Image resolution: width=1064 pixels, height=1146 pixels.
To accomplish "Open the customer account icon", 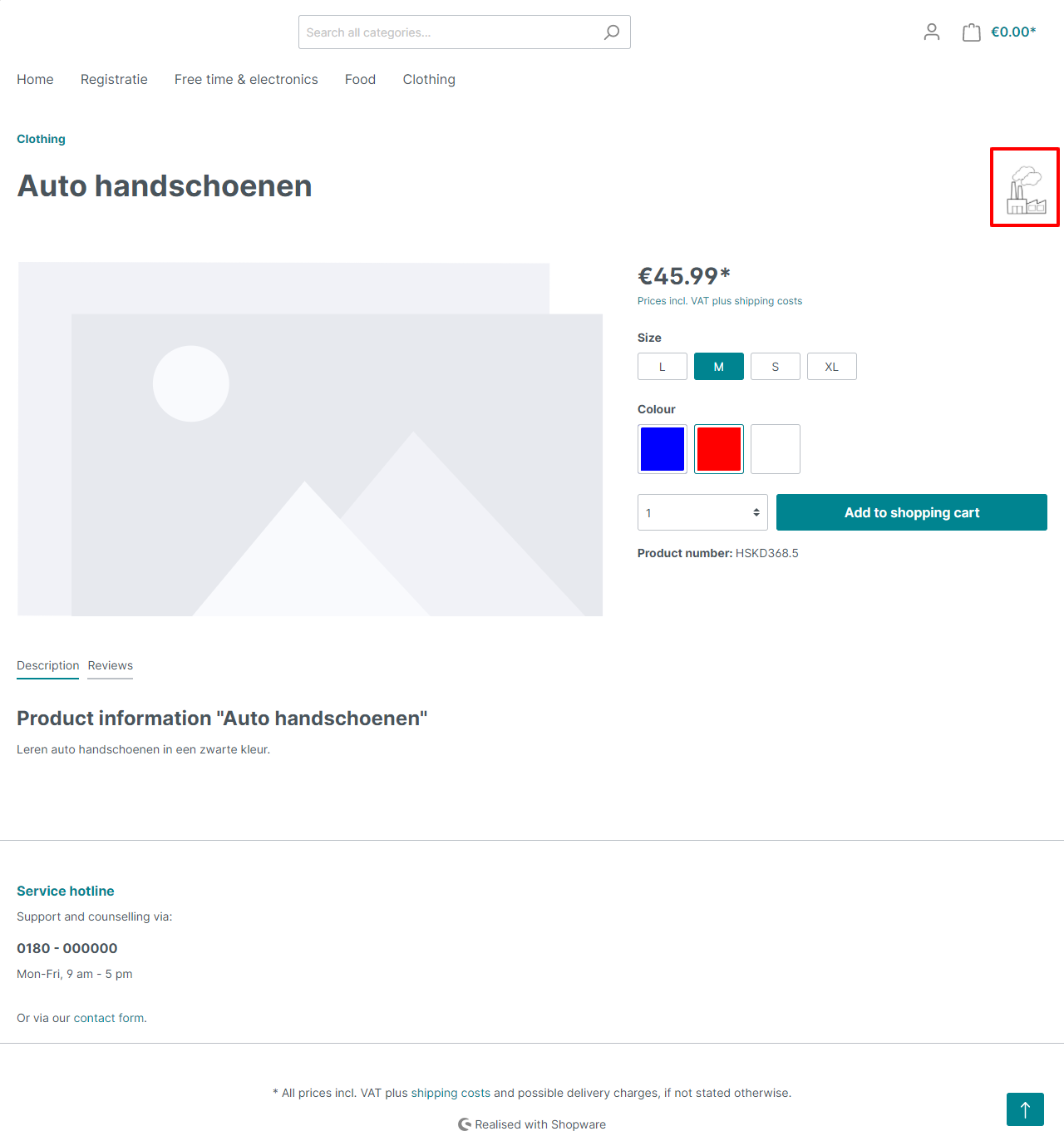I will pyautogui.click(x=931, y=32).
